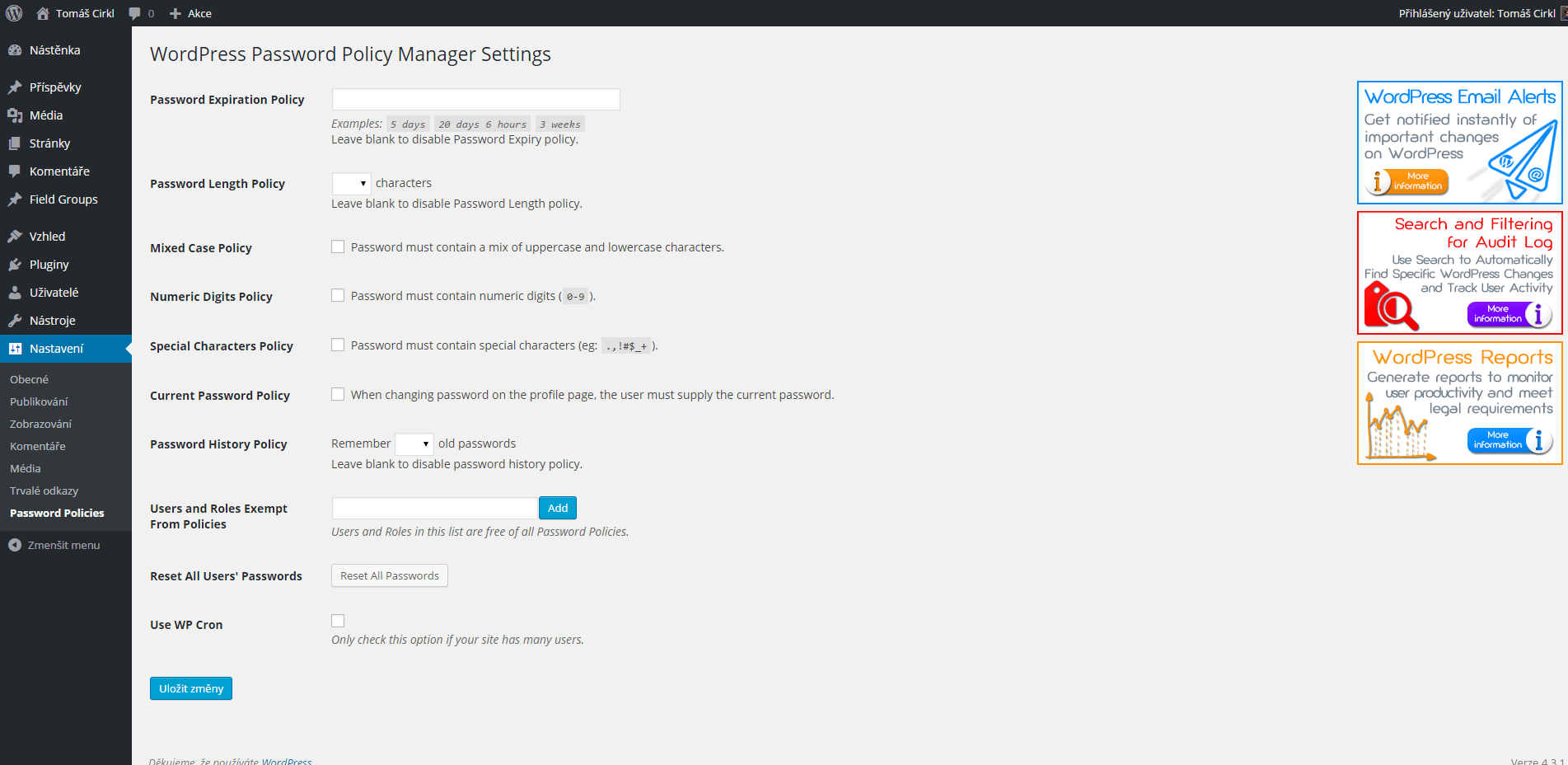1568x765 pixels.
Task: Open the Remember old passwords dropdown
Action: [414, 444]
